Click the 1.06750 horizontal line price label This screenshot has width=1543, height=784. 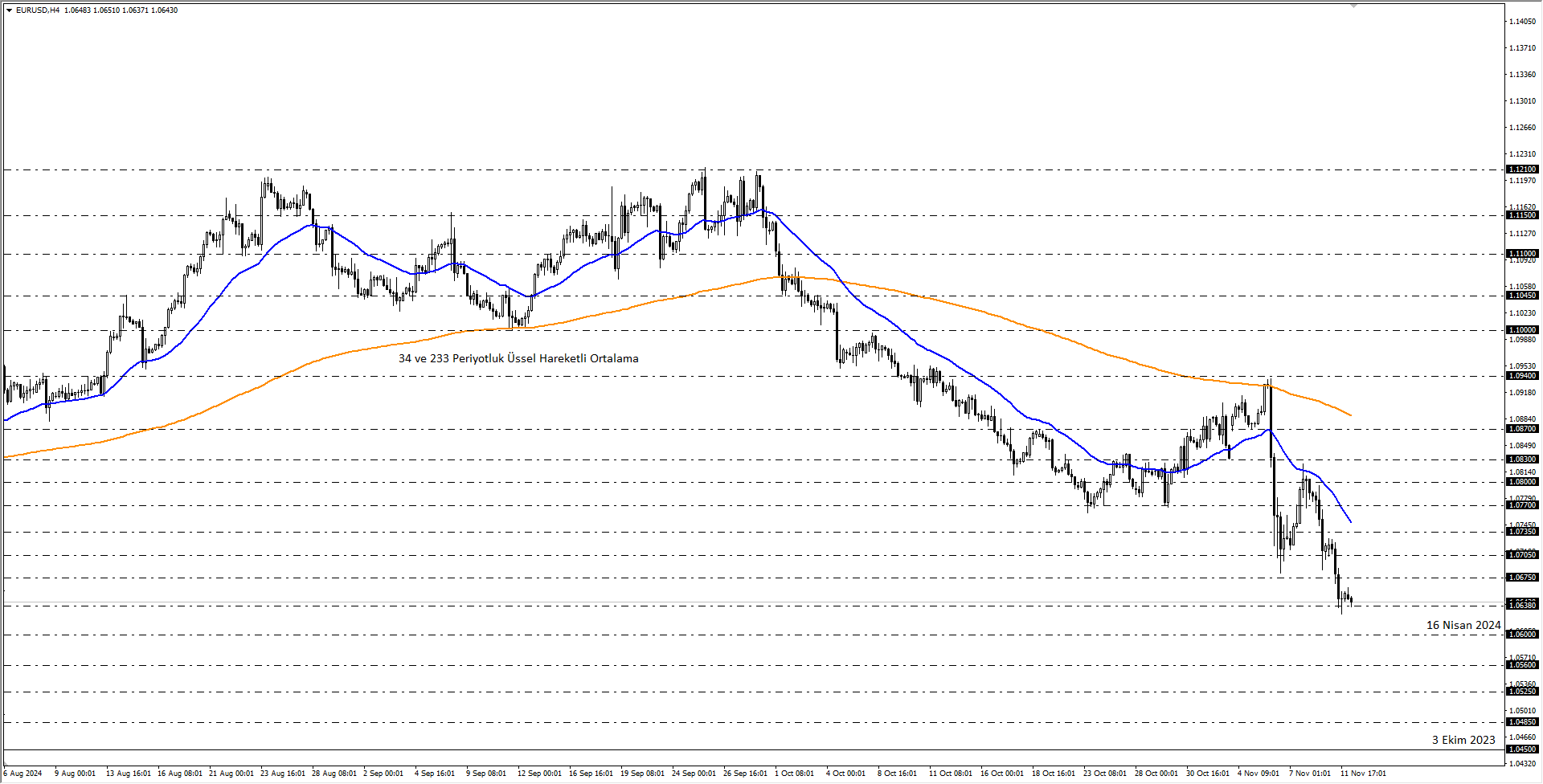click(x=1522, y=578)
